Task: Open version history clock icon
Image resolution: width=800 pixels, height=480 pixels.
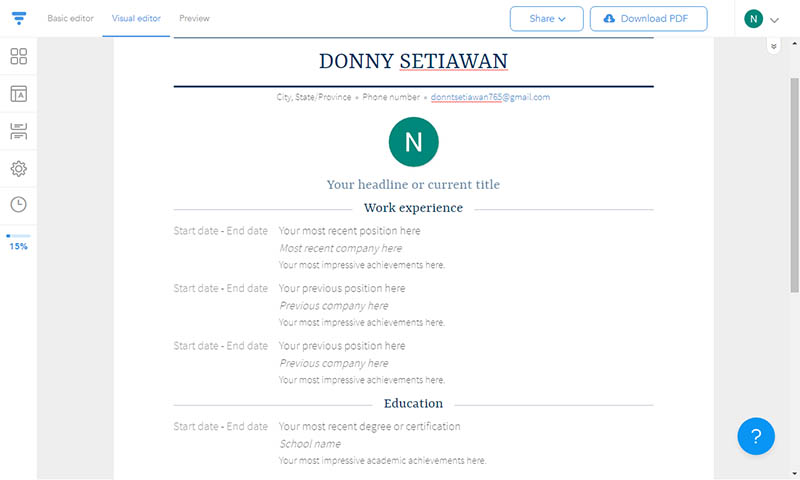Action: click(18, 205)
